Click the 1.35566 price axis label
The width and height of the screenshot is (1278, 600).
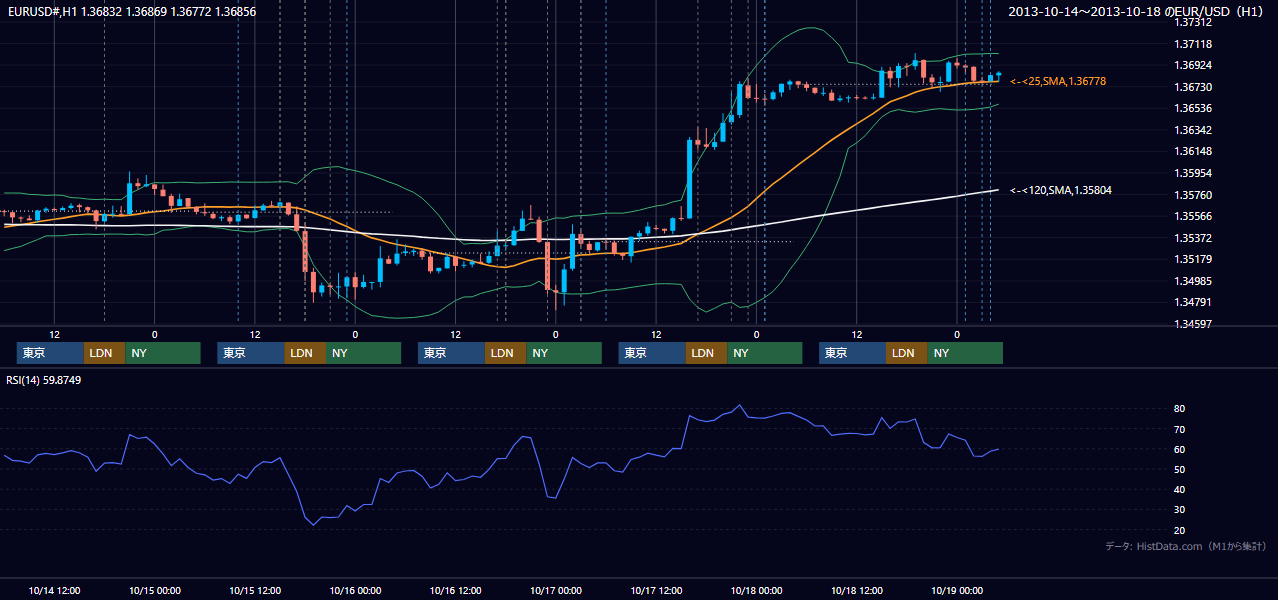(1193, 216)
